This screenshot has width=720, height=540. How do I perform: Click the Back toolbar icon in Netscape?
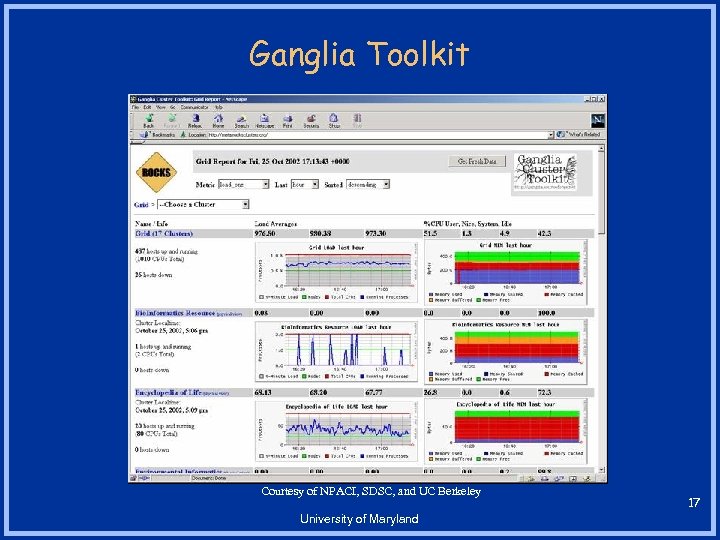coord(149,121)
